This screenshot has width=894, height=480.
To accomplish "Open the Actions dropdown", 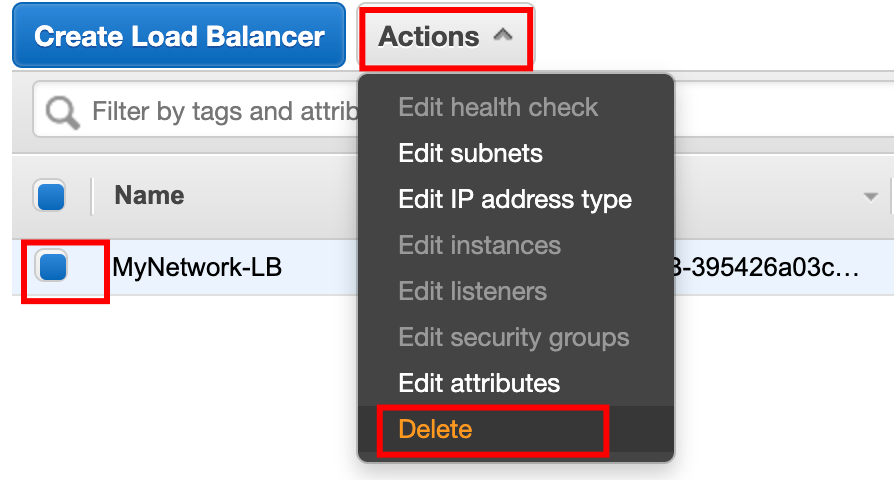I will (x=445, y=37).
